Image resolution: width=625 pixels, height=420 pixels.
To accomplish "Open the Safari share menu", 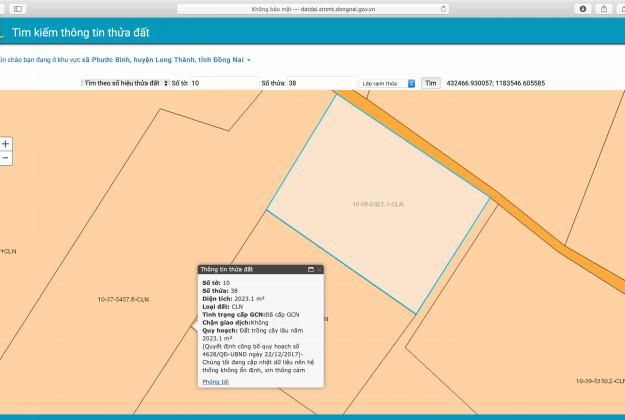I will (x=603, y=8).
